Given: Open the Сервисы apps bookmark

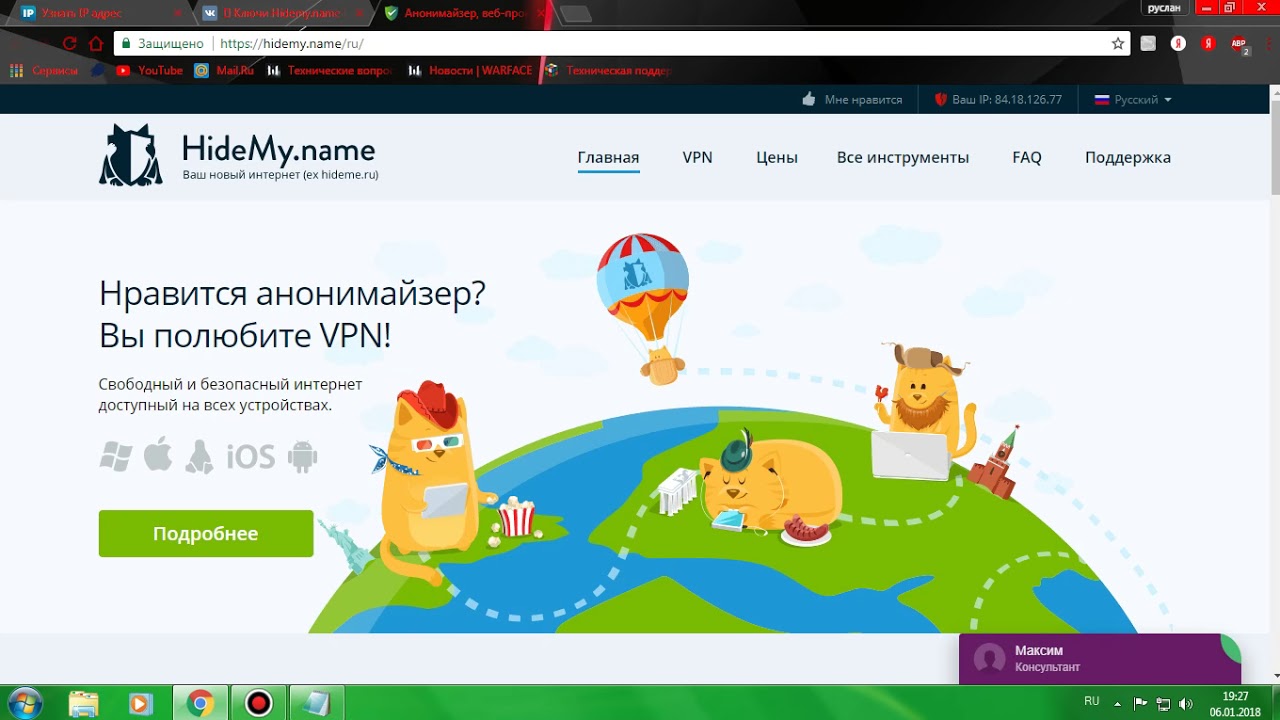Looking at the screenshot, I should tap(42, 71).
